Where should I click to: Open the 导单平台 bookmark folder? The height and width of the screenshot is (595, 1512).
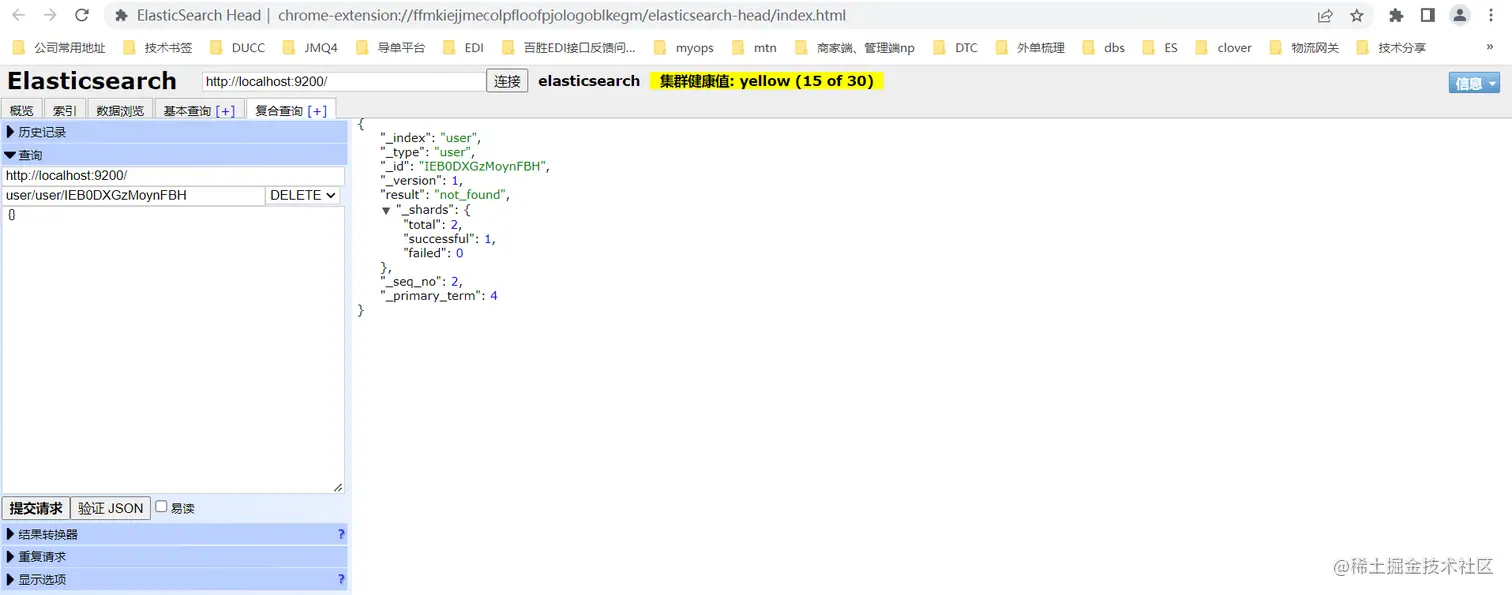[x=391, y=47]
